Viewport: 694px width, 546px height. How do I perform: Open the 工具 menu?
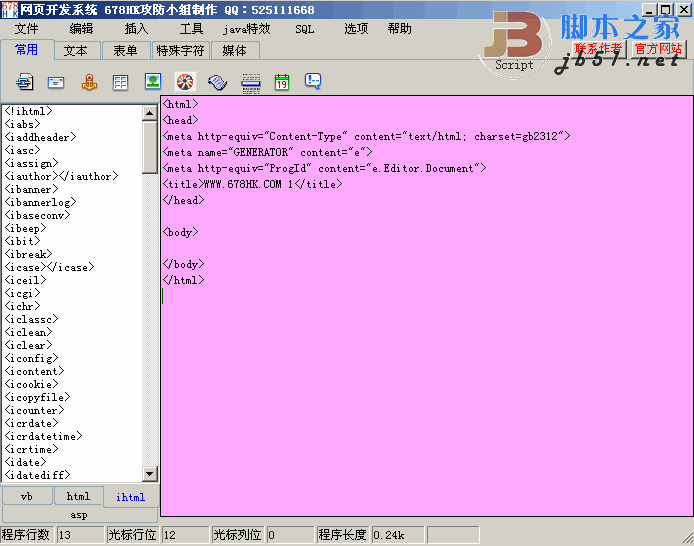[x=191, y=29]
